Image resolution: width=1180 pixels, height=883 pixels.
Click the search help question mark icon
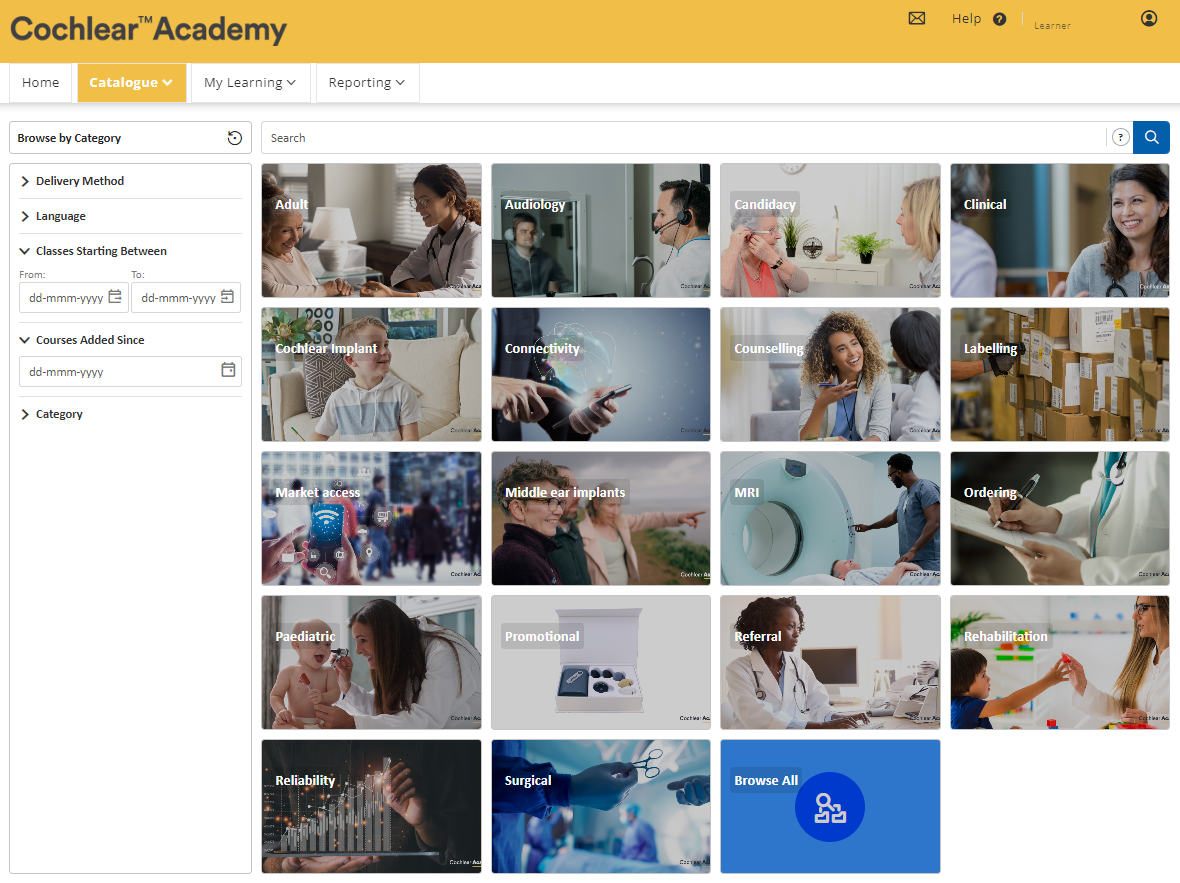pyautogui.click(x=1121, y=137)
